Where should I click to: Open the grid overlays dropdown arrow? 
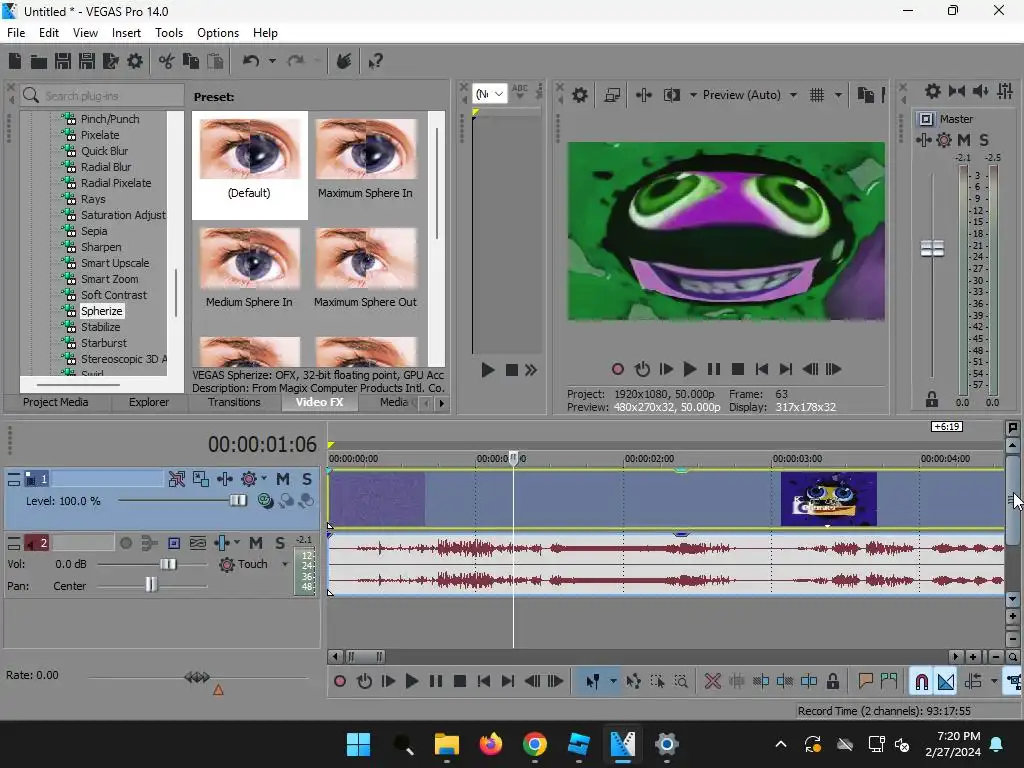[838, 95]
